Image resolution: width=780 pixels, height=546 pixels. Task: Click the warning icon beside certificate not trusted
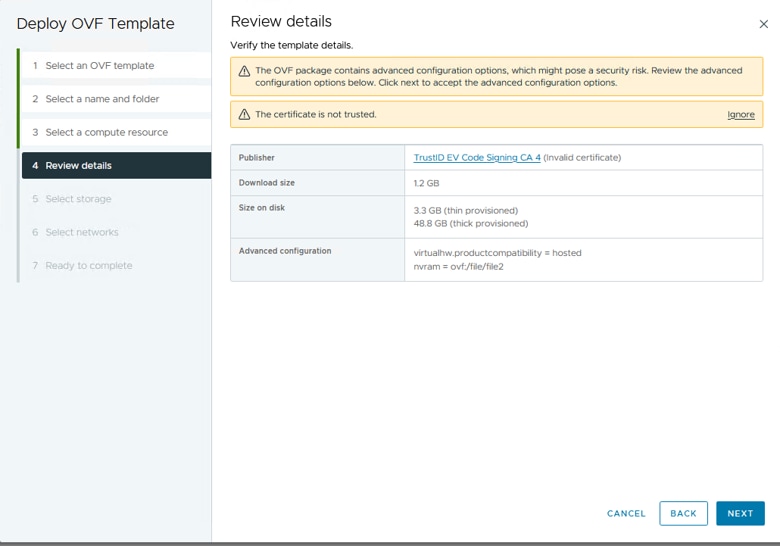tap(244, 114)
